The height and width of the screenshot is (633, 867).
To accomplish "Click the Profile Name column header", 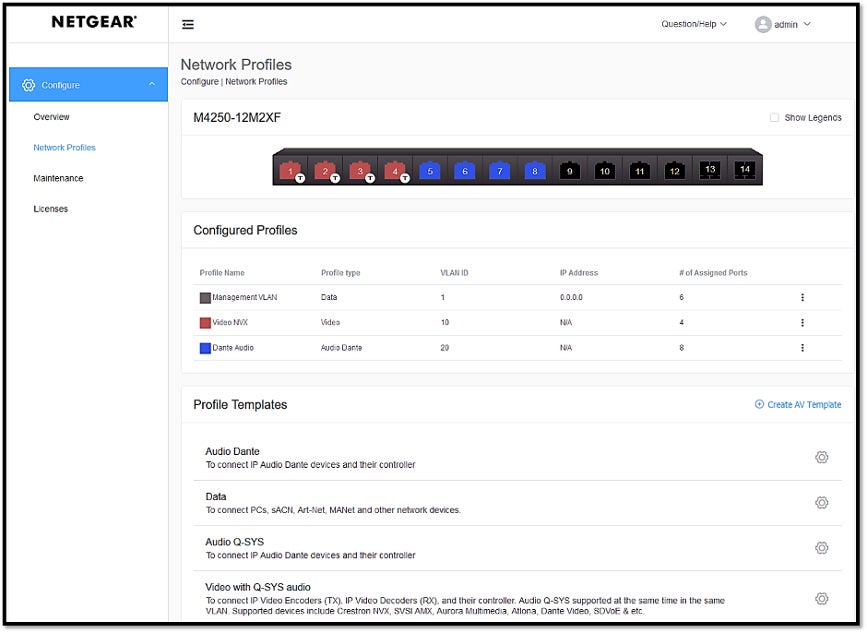I will pos(222,273).
